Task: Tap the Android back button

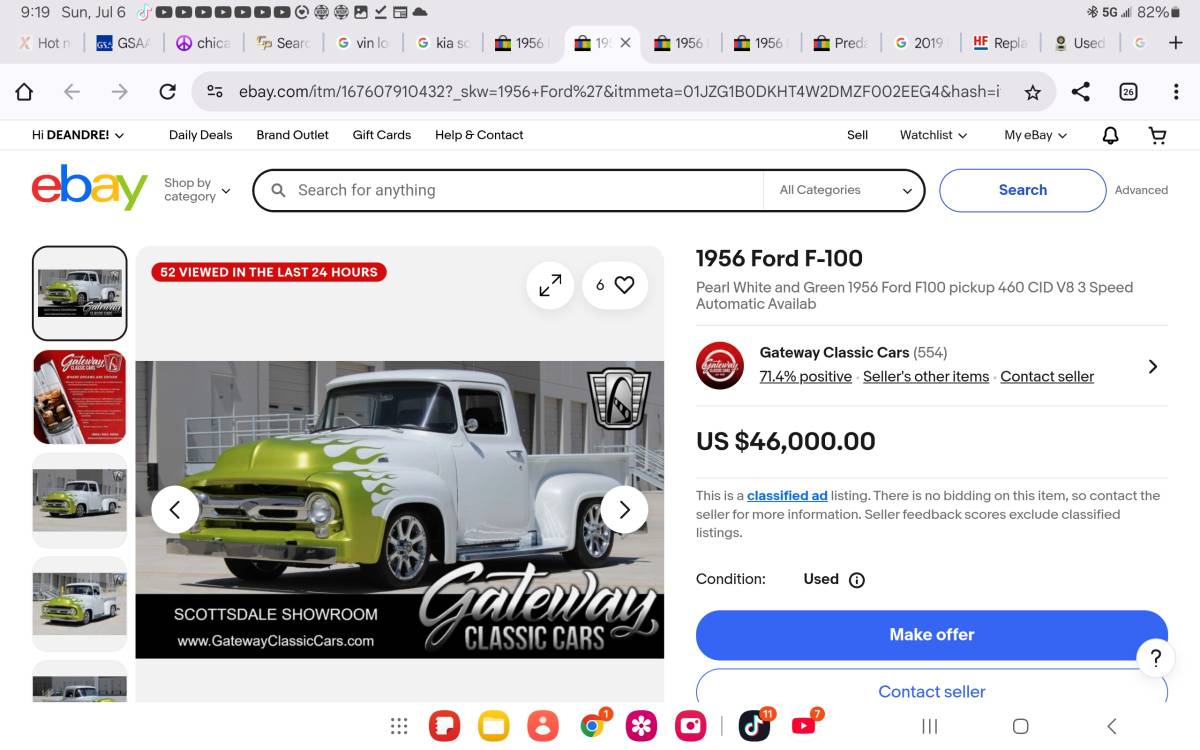Action: [x=1111, y=726]
